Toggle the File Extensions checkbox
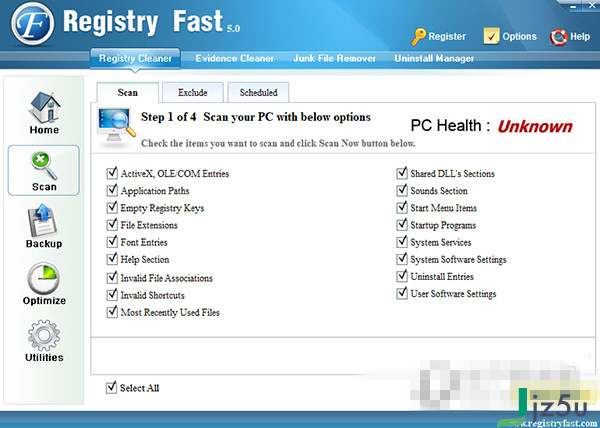 pyautogui.click(x=112, y=225)
